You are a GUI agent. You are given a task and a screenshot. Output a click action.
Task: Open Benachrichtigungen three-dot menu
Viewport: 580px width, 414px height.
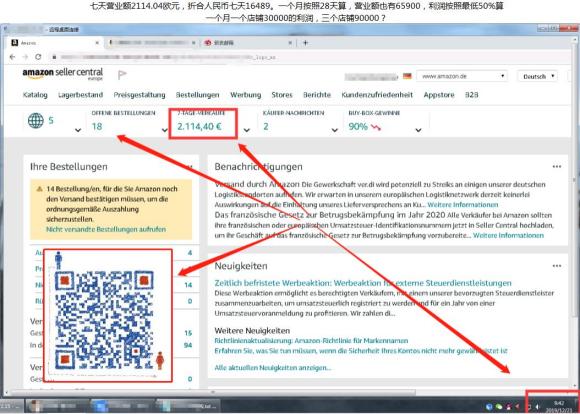pyautogui.click(x=557, y=166)
